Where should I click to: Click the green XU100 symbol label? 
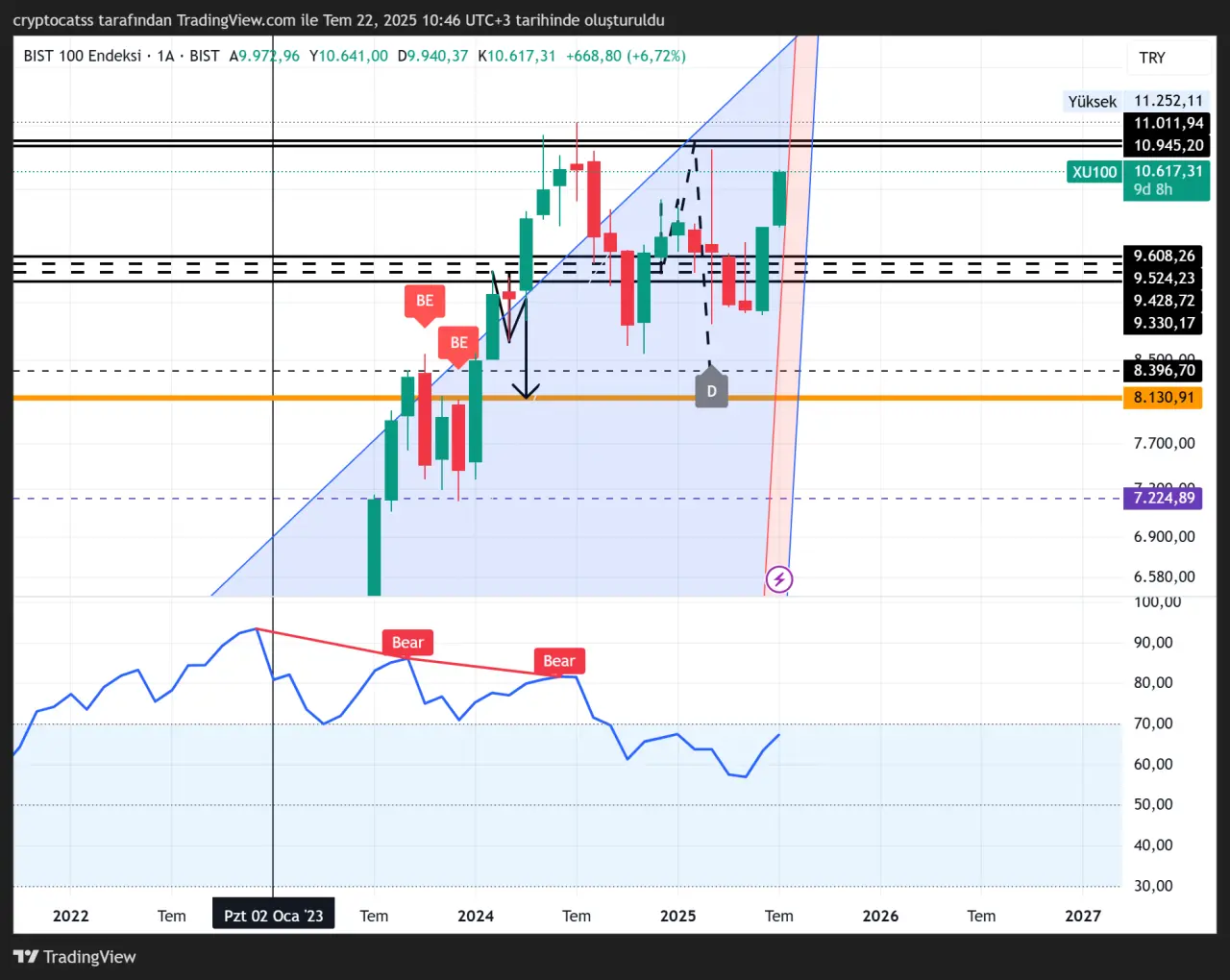coord(1095,172)
